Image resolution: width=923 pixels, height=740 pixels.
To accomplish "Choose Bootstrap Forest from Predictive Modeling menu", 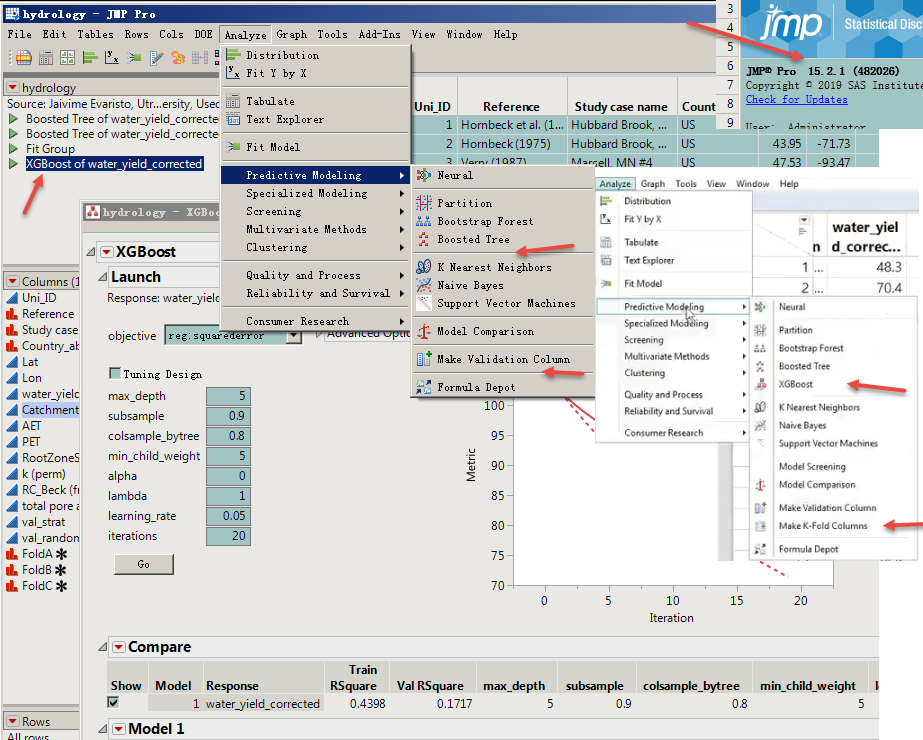I will pyautogui.click(x=485, y=221).
